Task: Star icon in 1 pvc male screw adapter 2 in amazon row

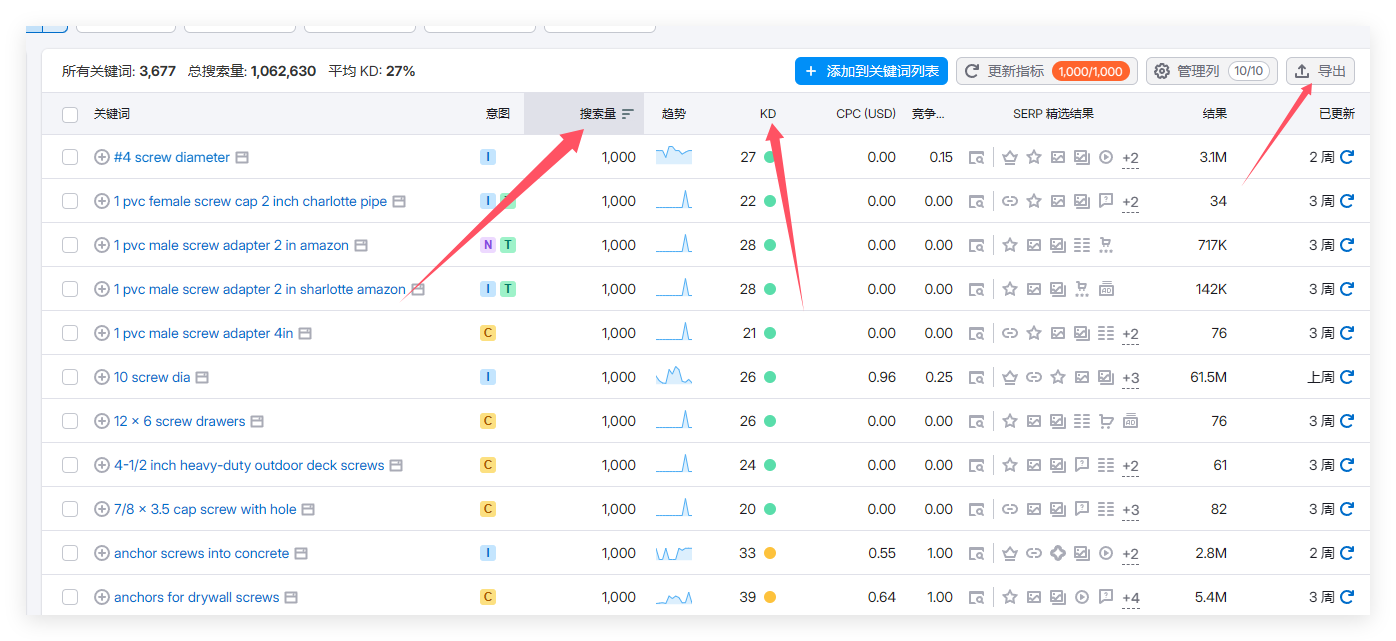Action: tap(1010, 245)
